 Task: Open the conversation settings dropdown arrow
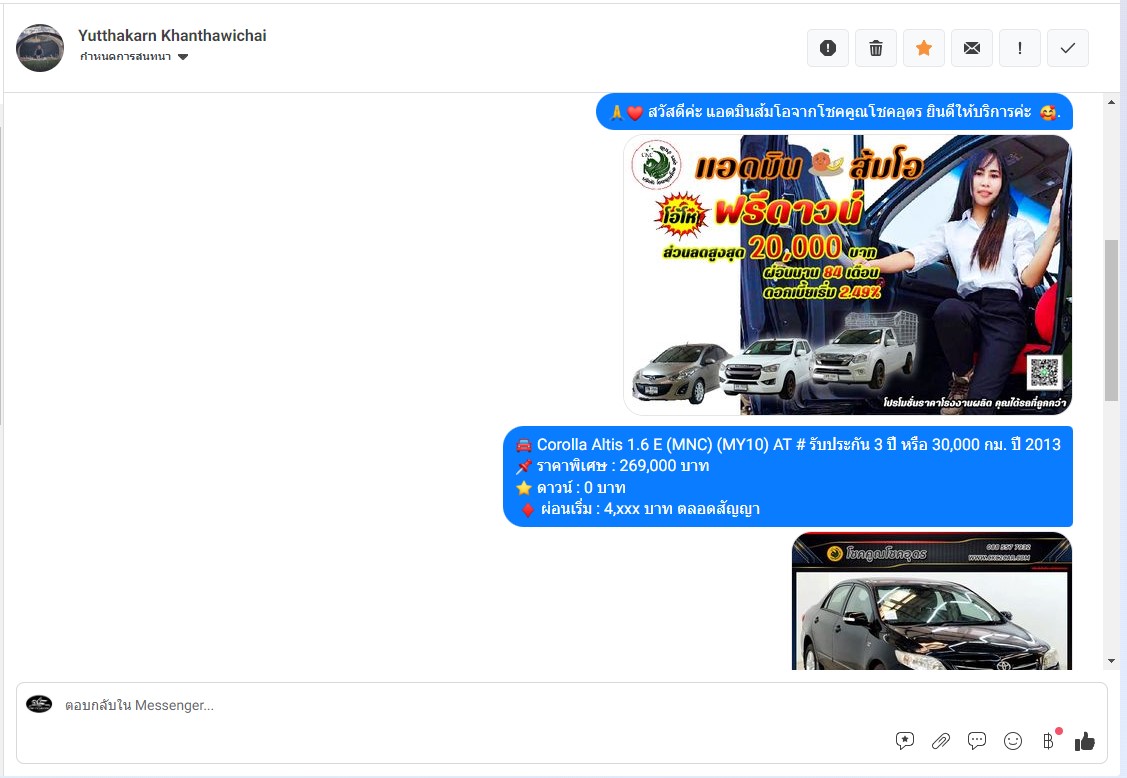tap(183, 57)
